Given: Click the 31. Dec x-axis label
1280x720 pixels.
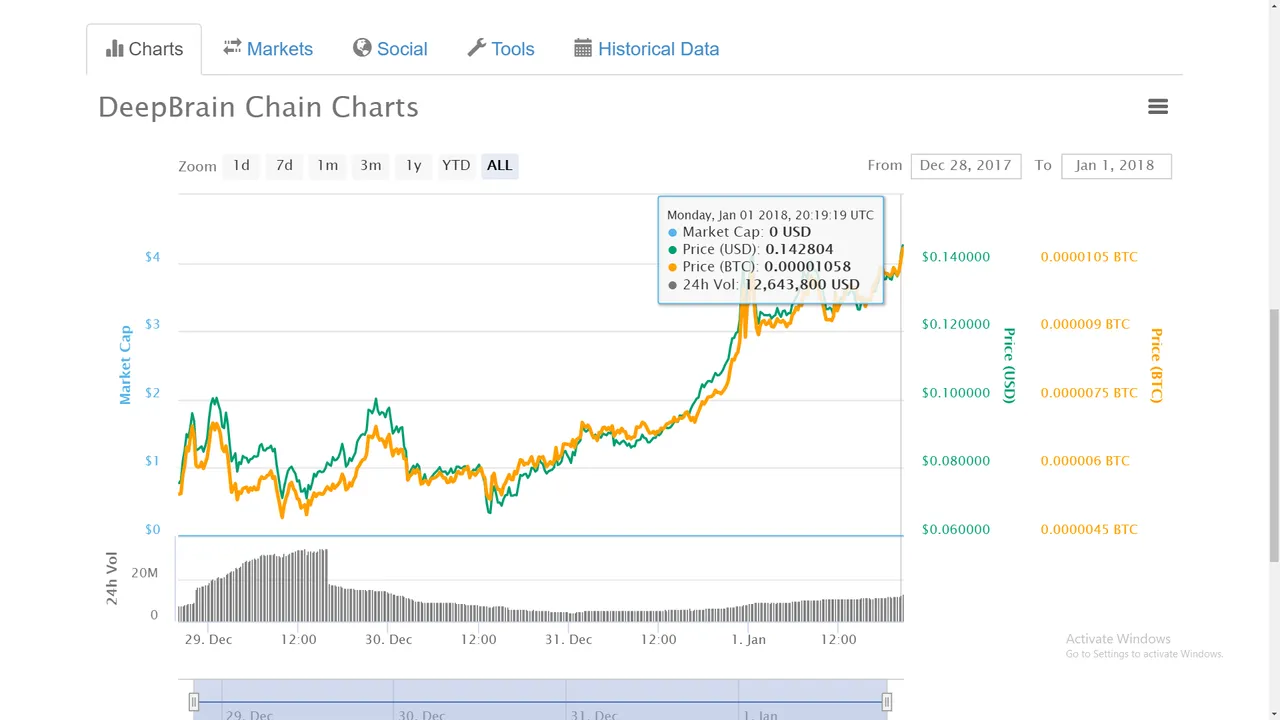Looking at the screenshot, I should [x=568, y=639].
